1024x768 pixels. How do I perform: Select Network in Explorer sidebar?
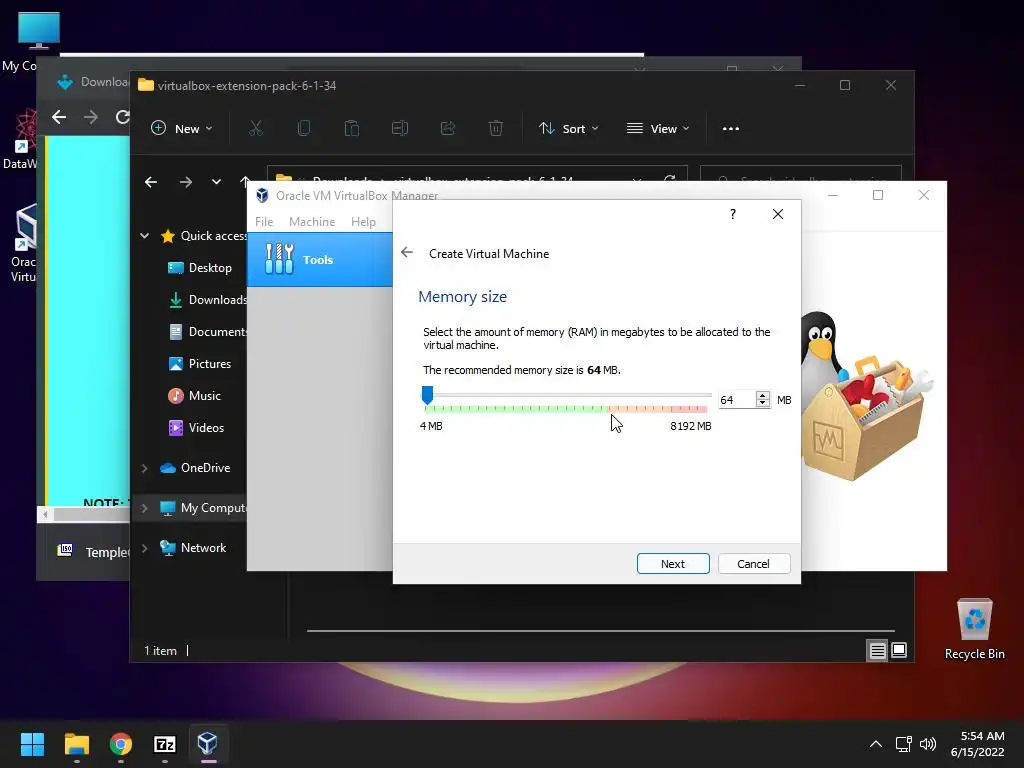tap(193, 548)
